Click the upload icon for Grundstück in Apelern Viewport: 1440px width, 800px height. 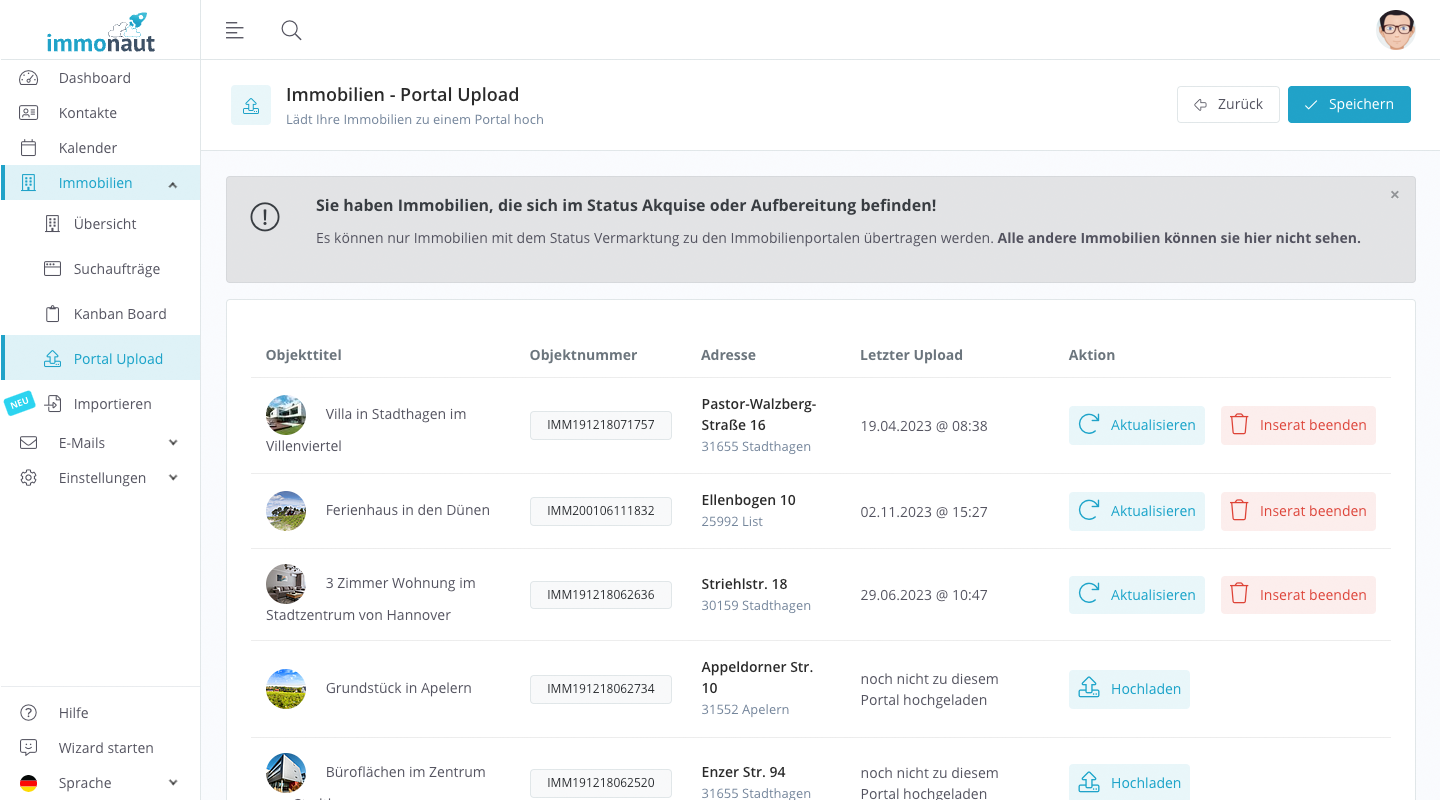1088,688
